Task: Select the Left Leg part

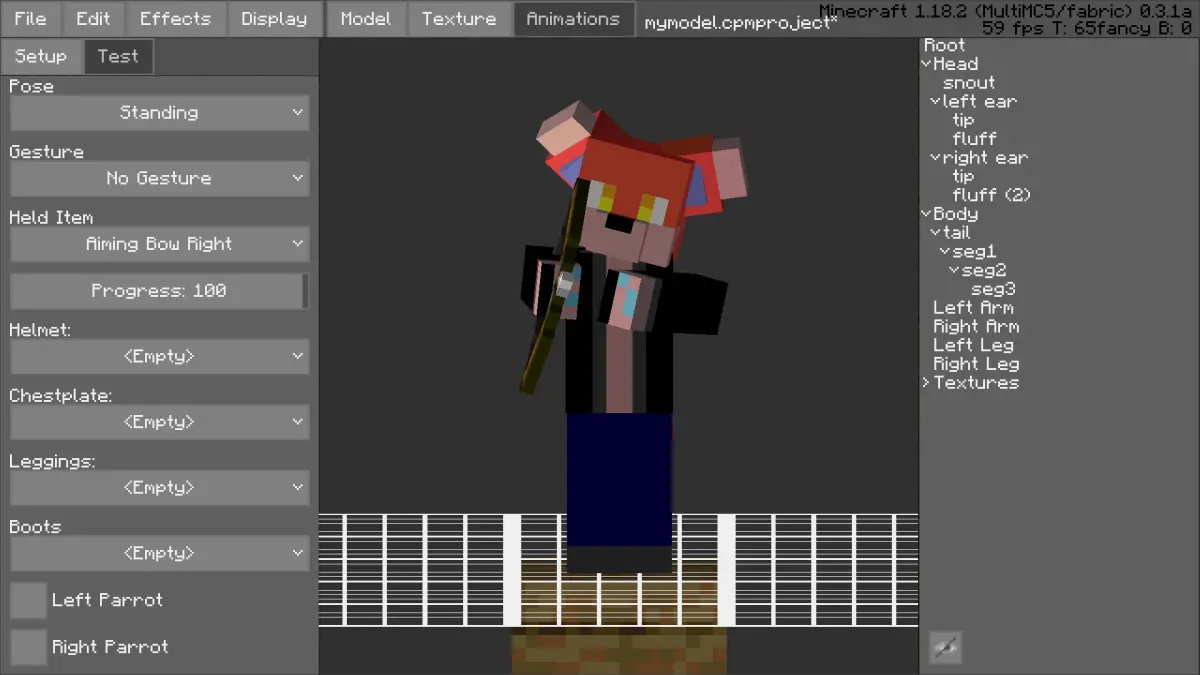Action: 973,346
